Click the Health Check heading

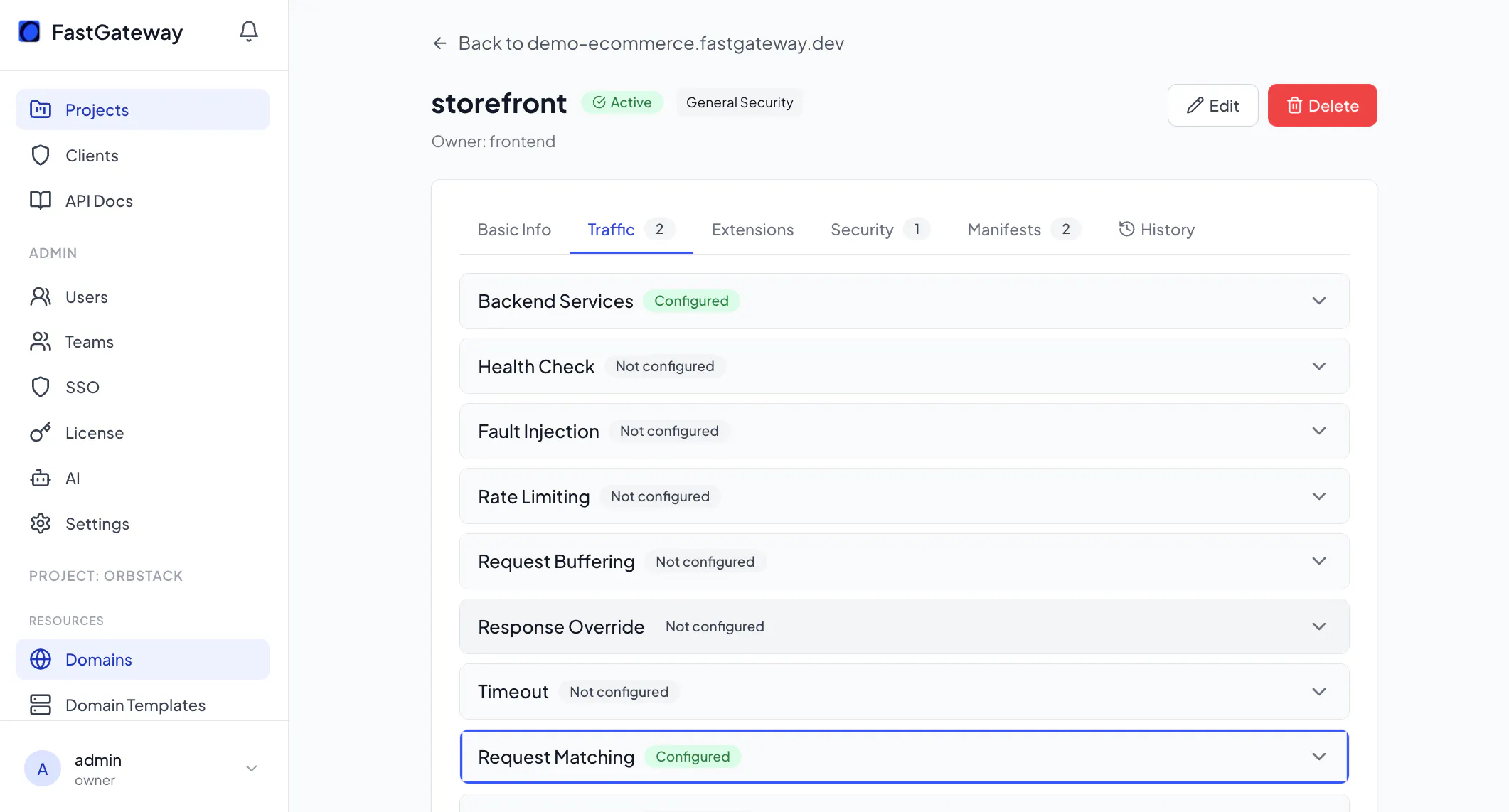point(536,366)
